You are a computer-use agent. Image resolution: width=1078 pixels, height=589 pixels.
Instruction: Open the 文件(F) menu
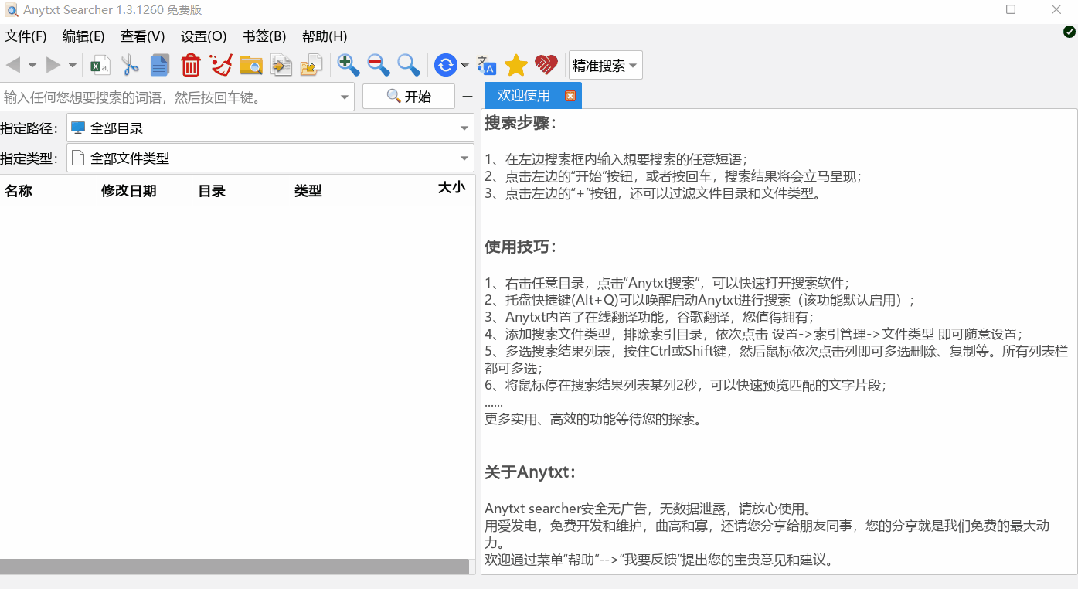coord(25,36)
